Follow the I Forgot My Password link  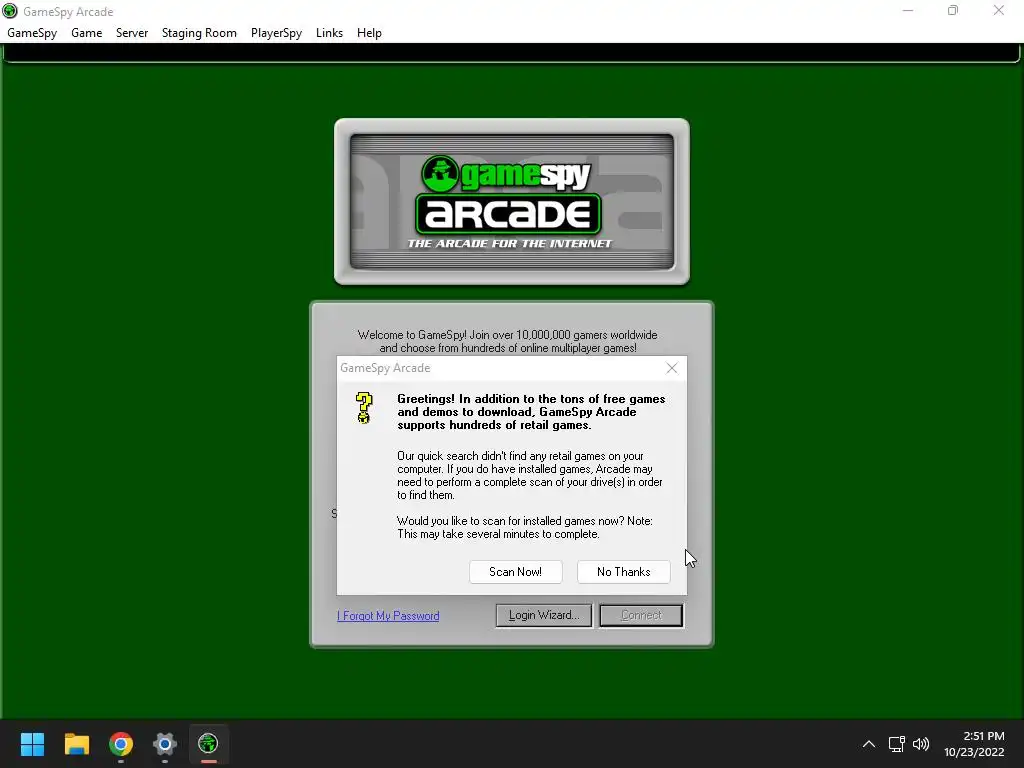pyautogui.click(x=388, y=616)
